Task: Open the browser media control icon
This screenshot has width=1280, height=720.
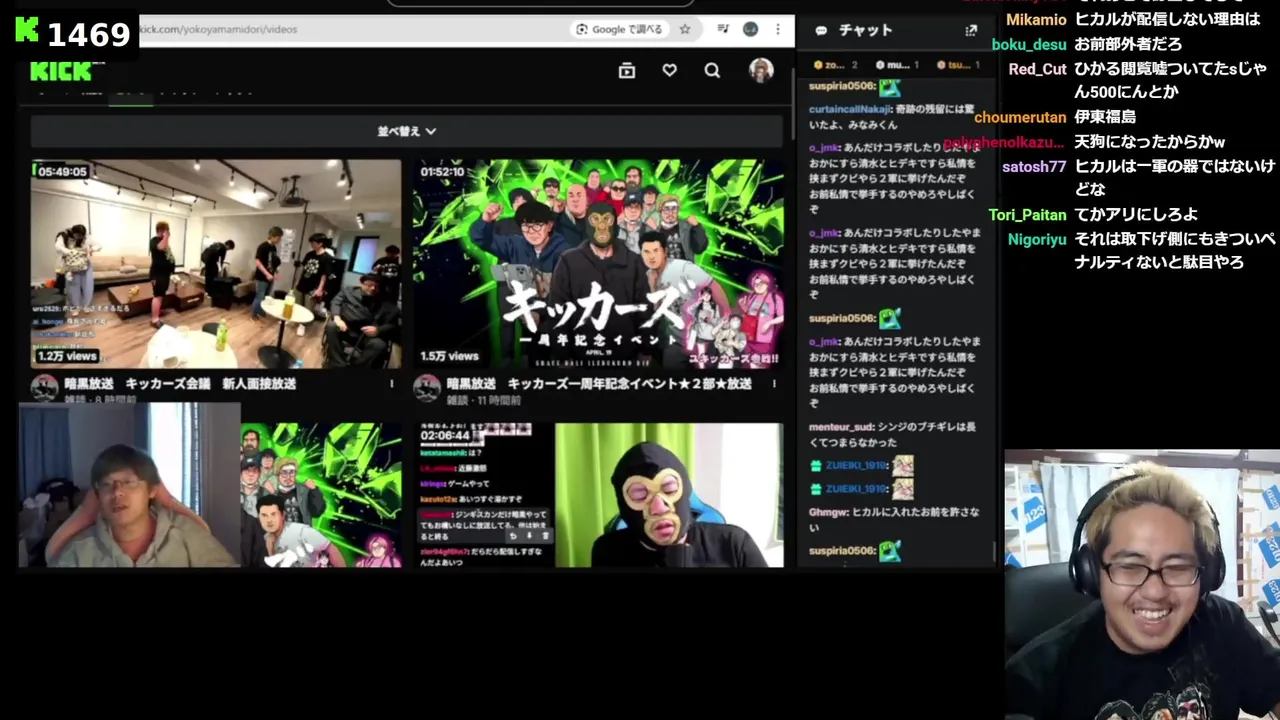Action: click(x=723, y=29)
